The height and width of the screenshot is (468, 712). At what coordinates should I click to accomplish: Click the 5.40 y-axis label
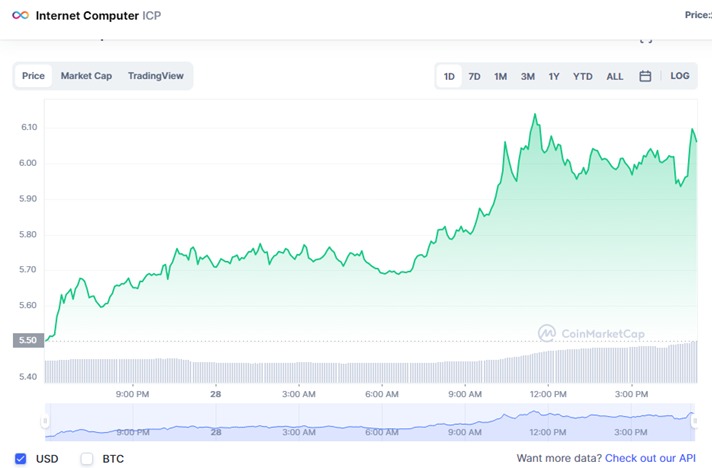coord(28,377)
